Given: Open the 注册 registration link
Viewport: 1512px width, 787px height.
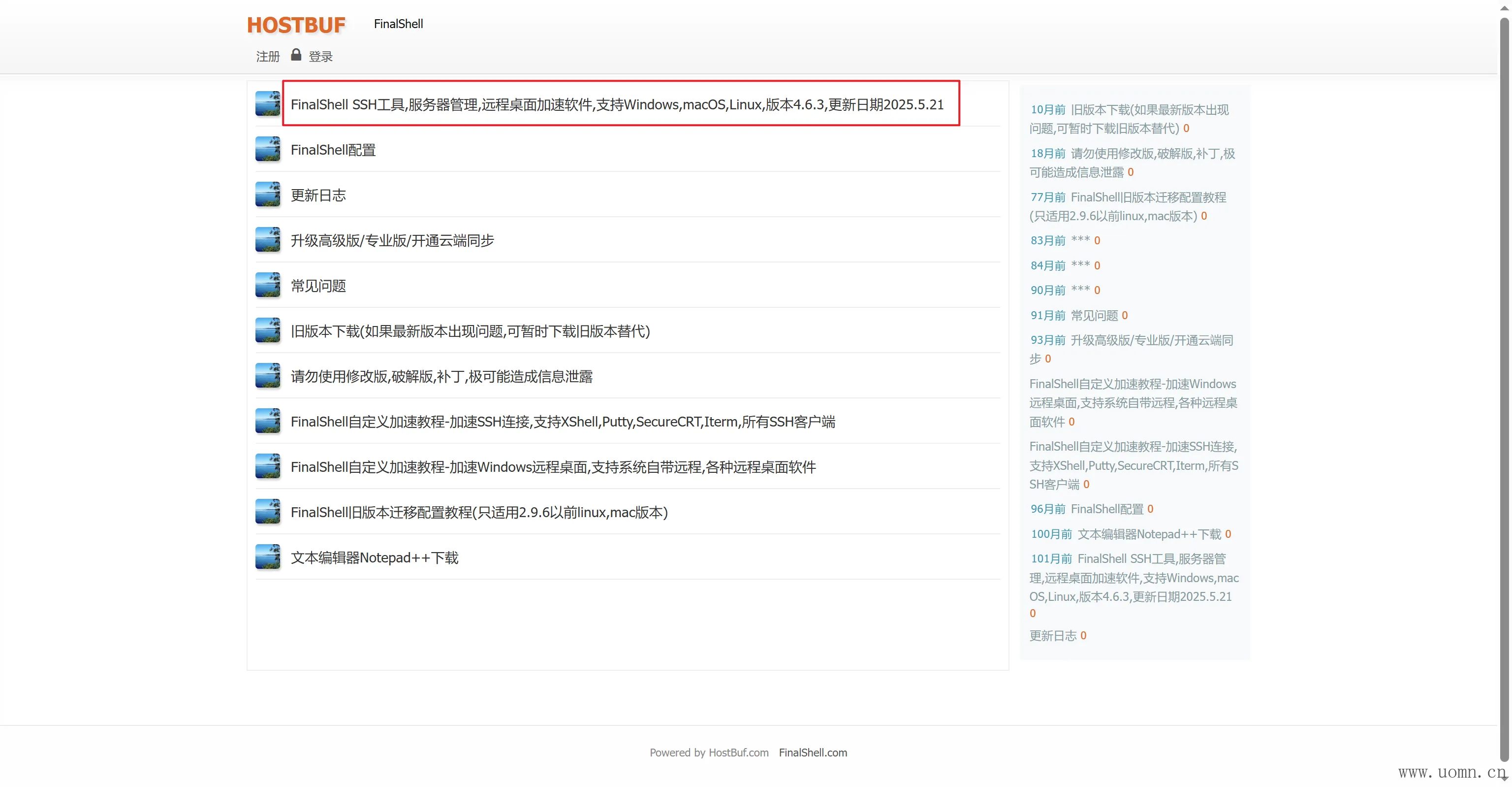Looking at the screenshot, I should pos(268,56).
